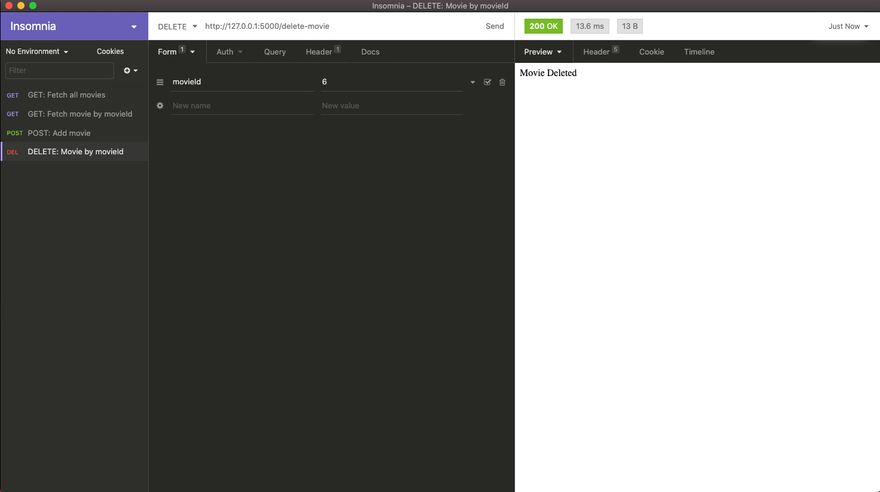
Task: Open the Cookies manager
Action: coord(110,51)
